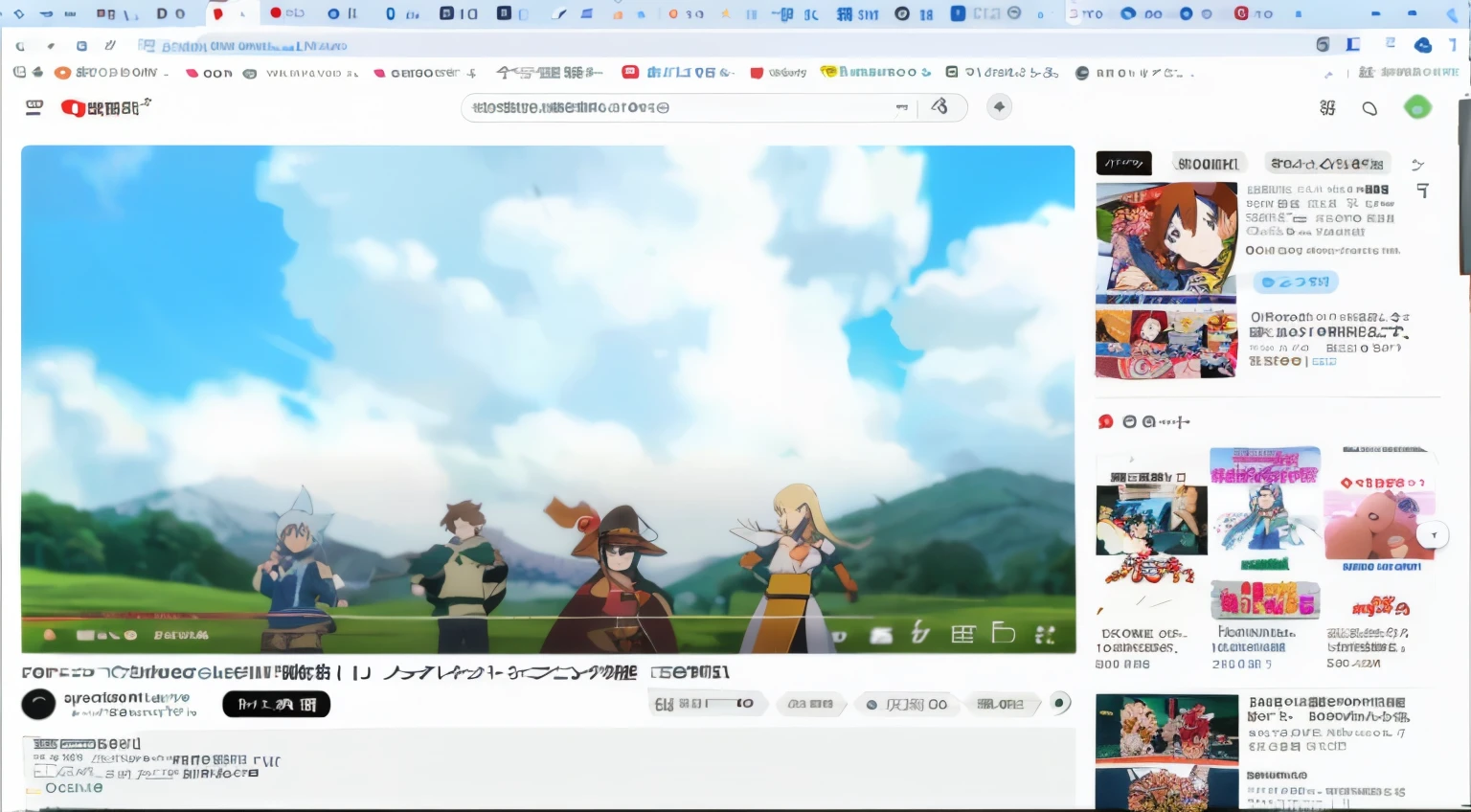Open the options icon beside the first sidebar video
The height and width of the screenshot is (812, 1471).
coord(1423,191)
